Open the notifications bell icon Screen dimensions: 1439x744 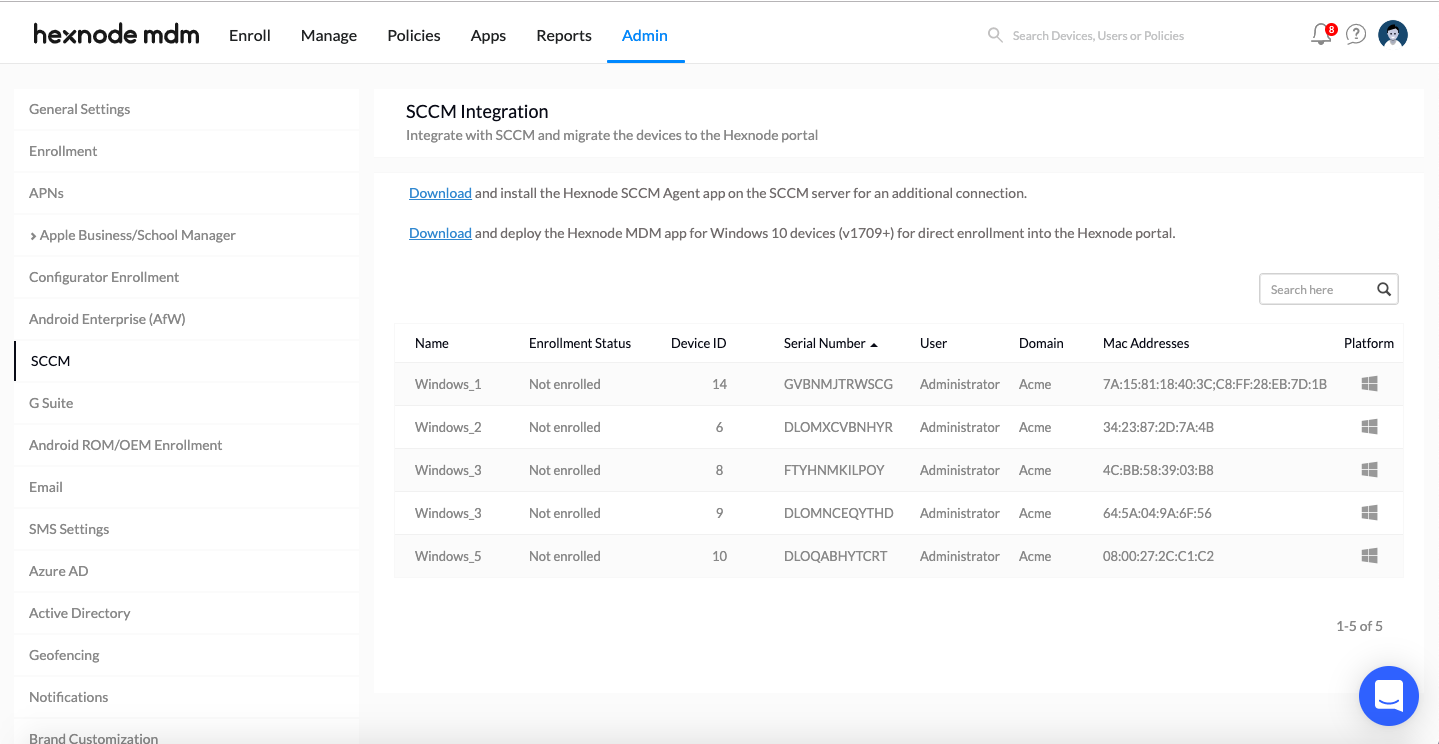point(1321,34)
